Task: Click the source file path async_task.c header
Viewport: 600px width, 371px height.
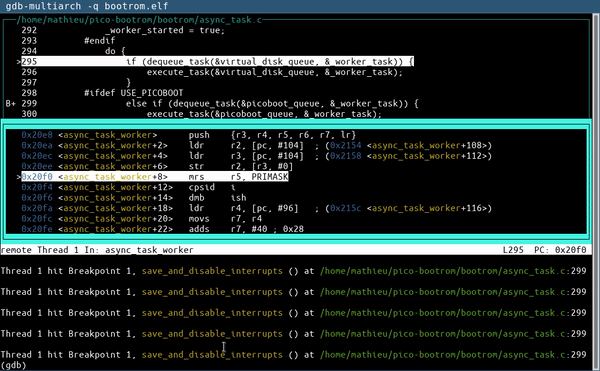Action: point(139,20)
